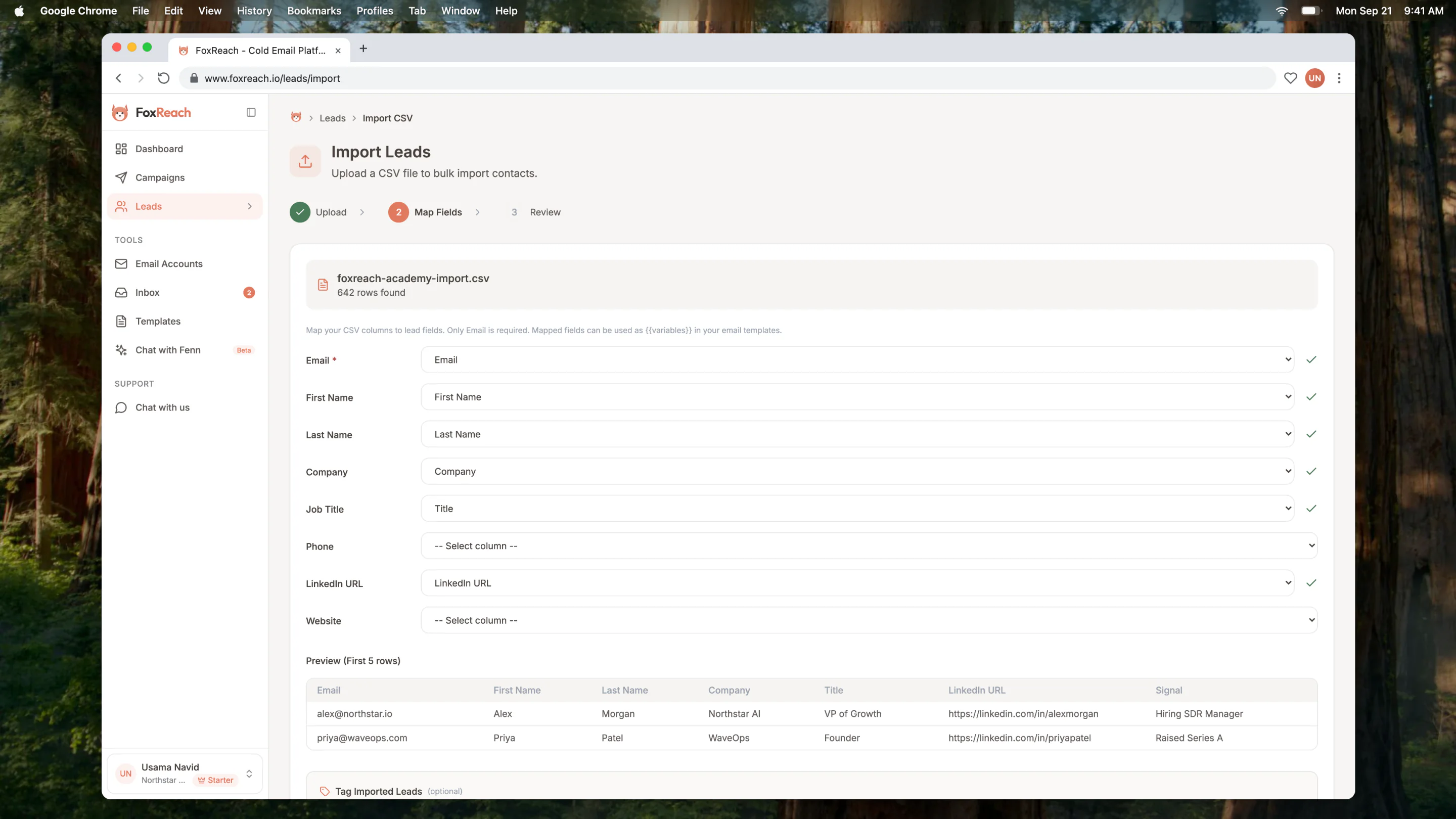Click the bookmark heart icon in address bar
The height and width of the screenshot is (819, 1456).
tap(1290, 78)
